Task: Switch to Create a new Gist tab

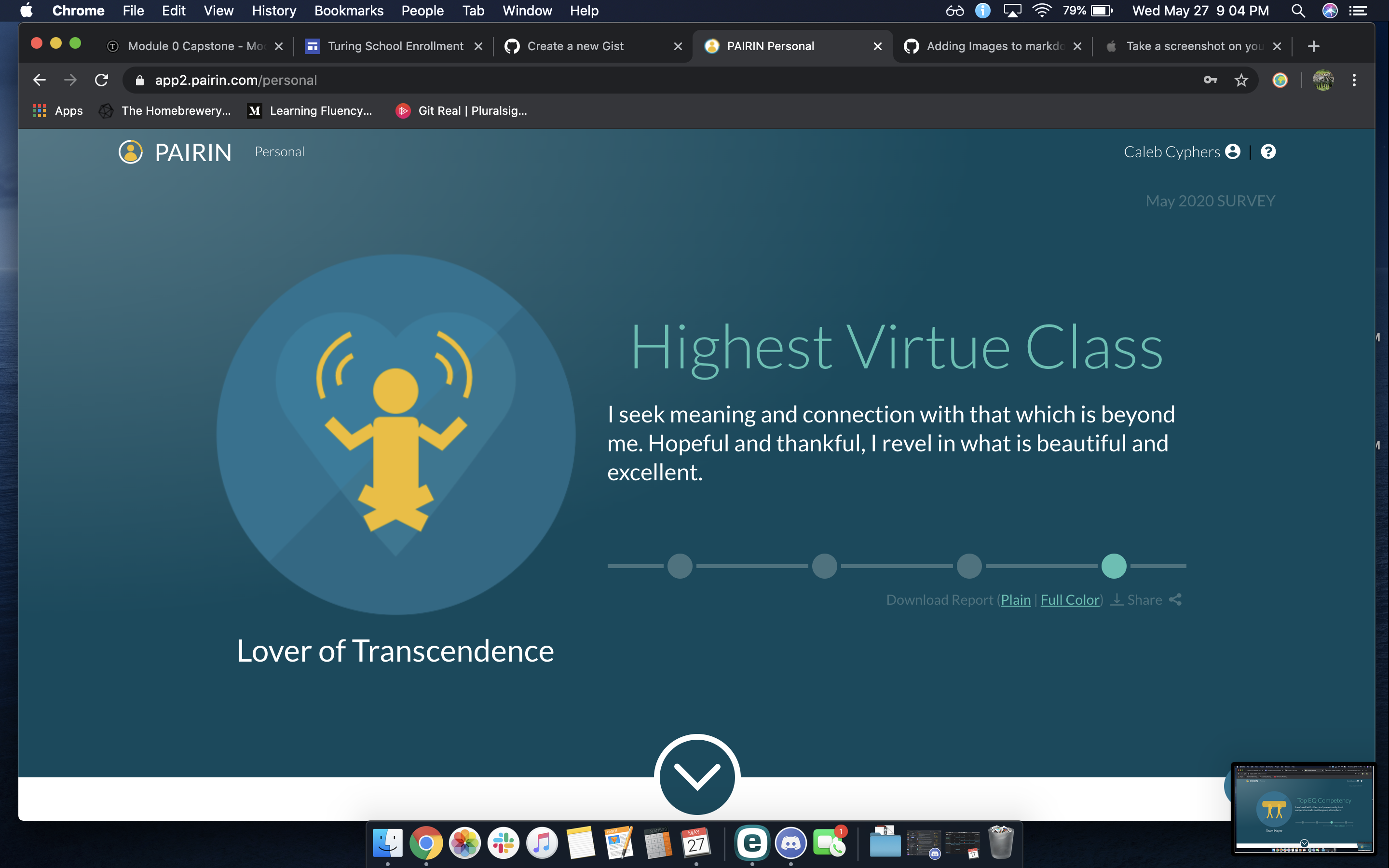Action: pos(575,46)
